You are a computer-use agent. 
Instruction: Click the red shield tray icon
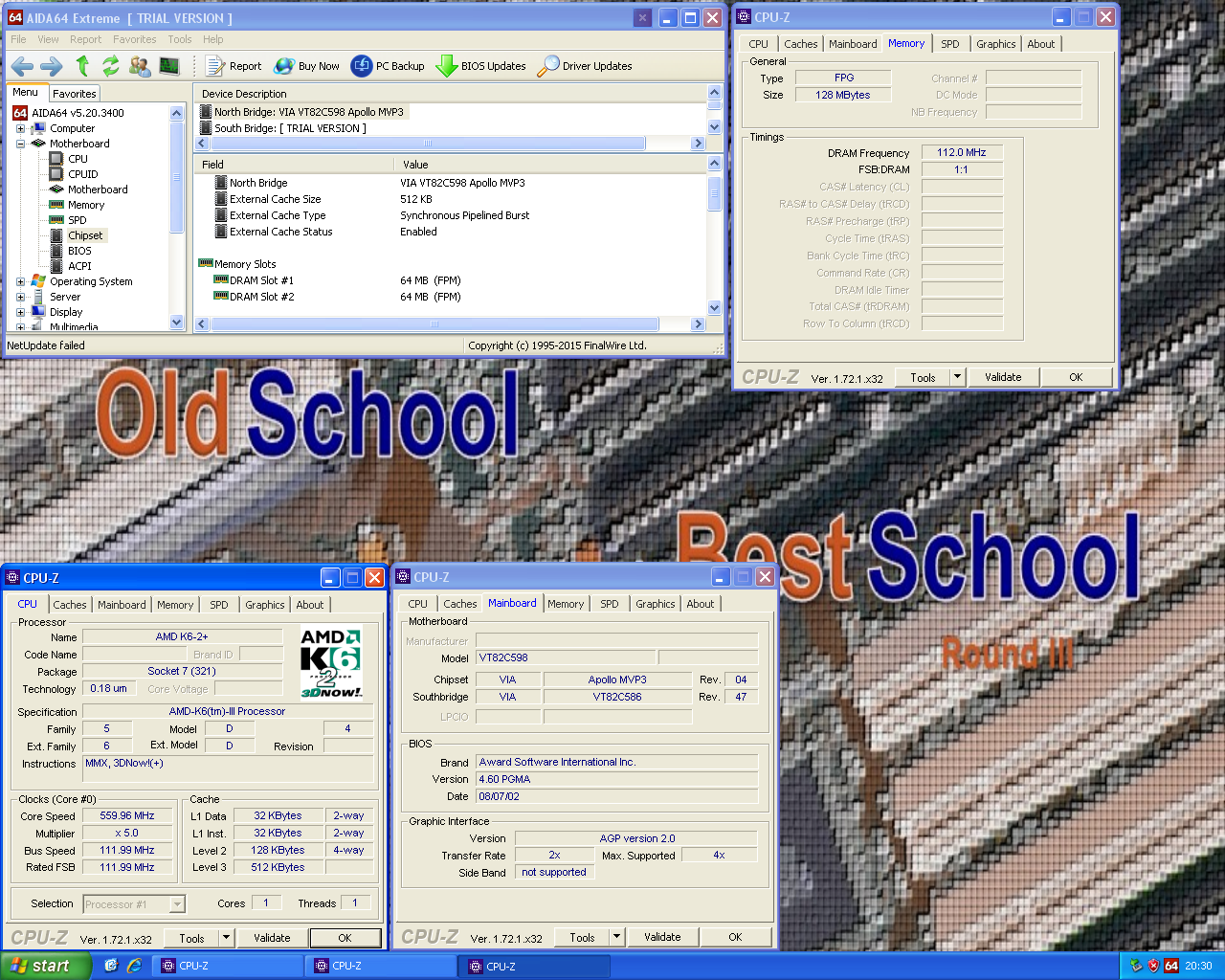point(1153,966)
